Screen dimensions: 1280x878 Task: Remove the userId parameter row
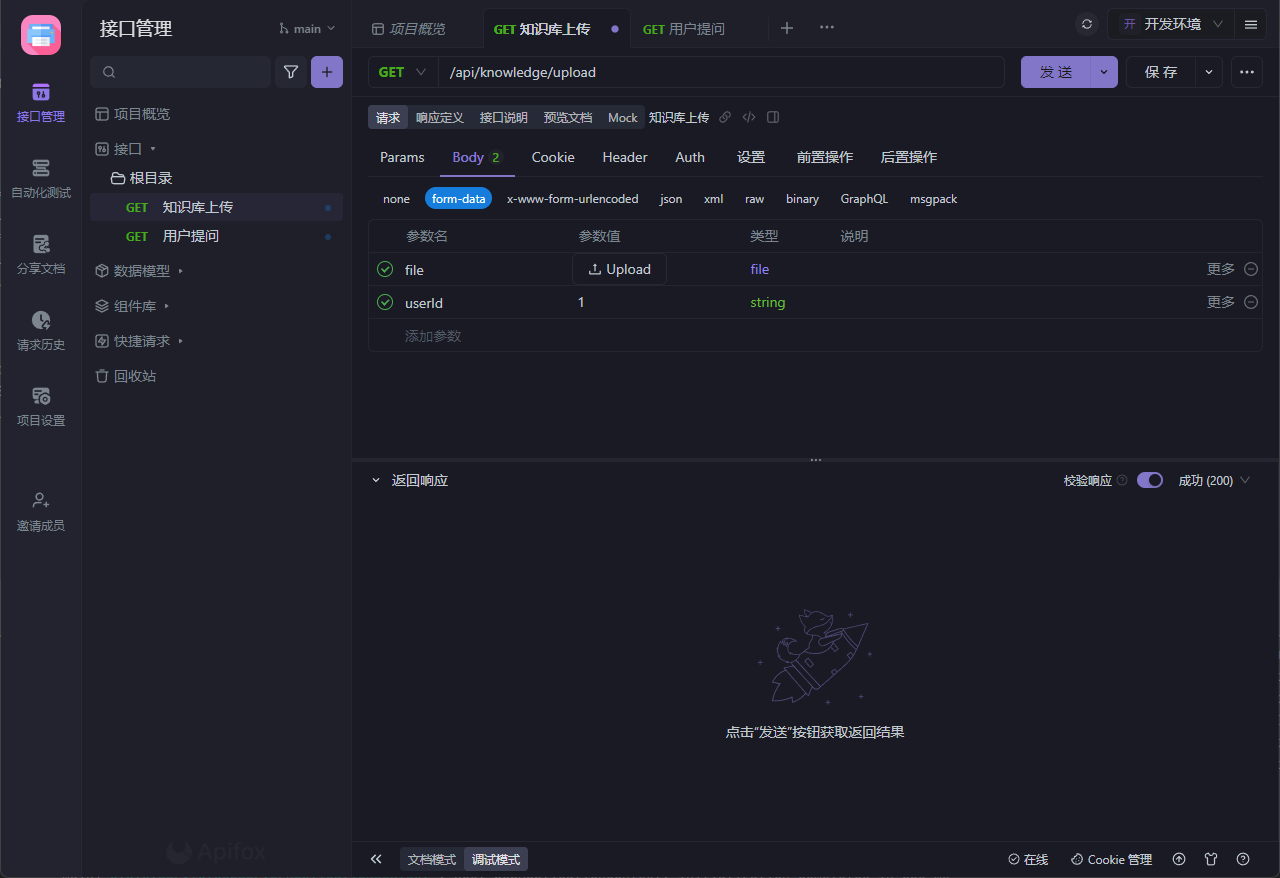1250,302
